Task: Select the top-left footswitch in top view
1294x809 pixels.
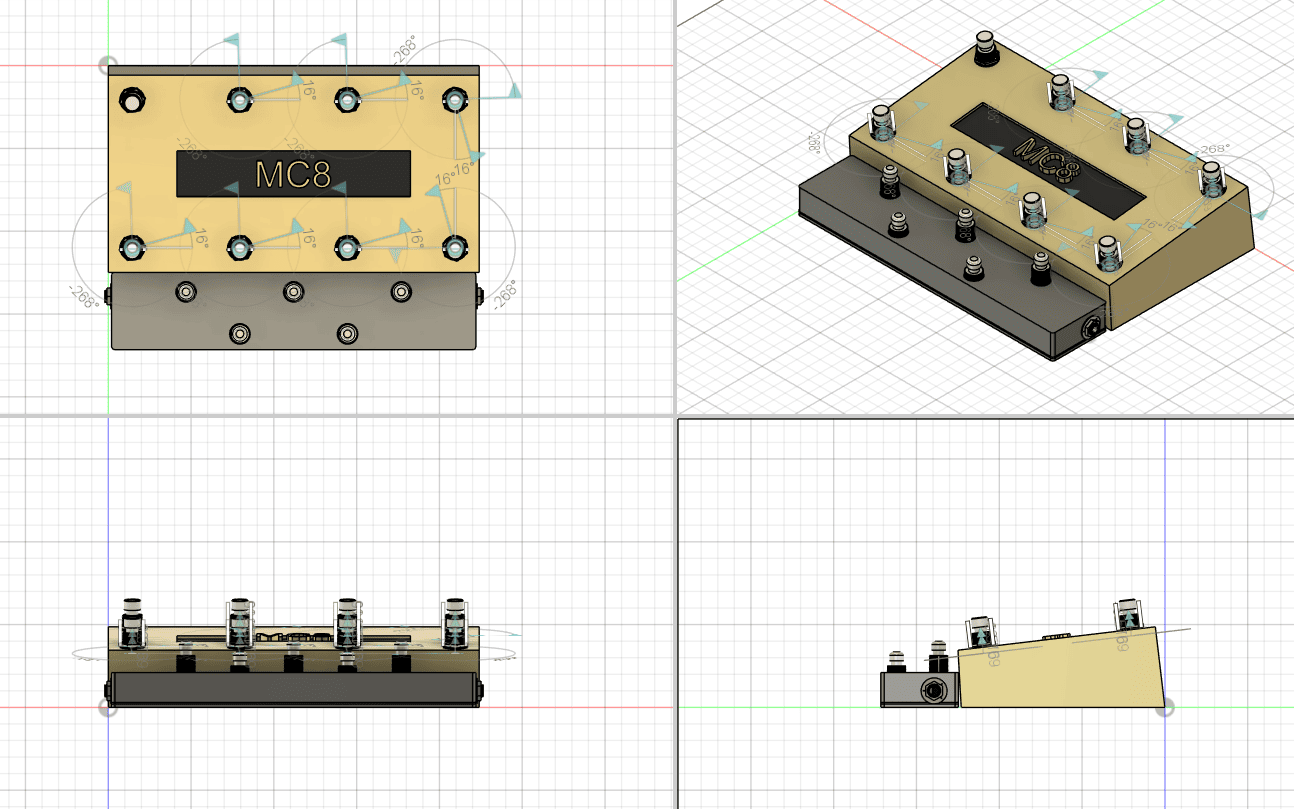Action: point(131,100)
